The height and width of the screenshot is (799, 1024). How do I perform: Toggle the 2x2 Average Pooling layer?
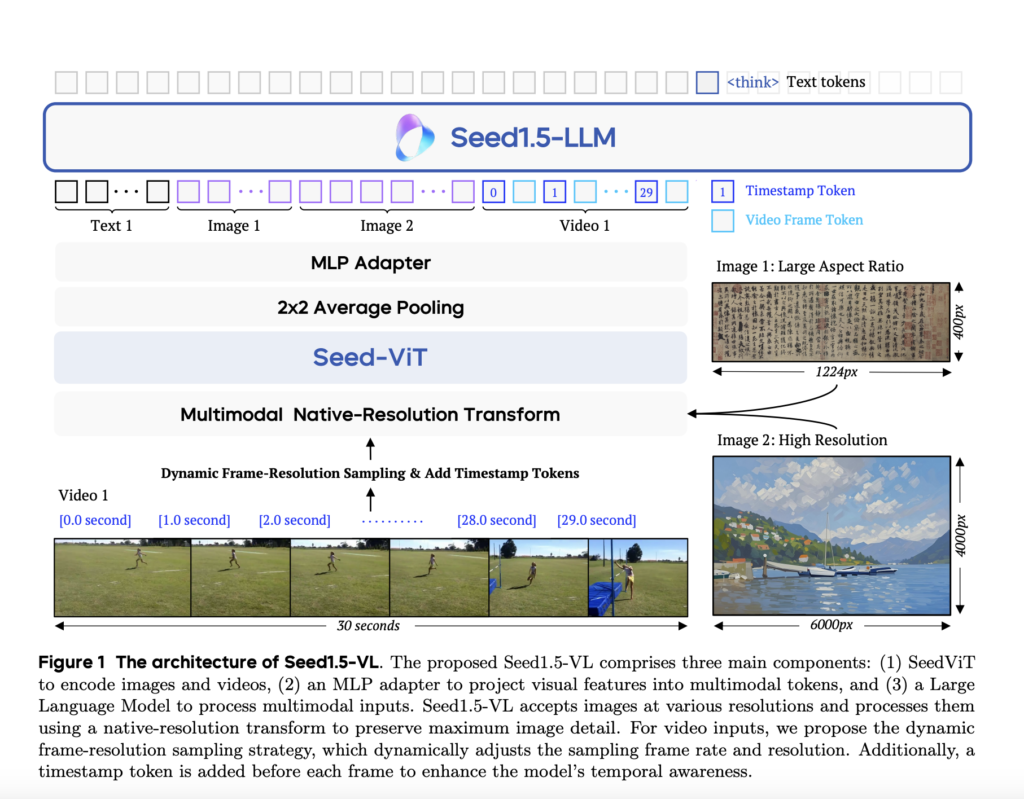click(x=370, y=308)
